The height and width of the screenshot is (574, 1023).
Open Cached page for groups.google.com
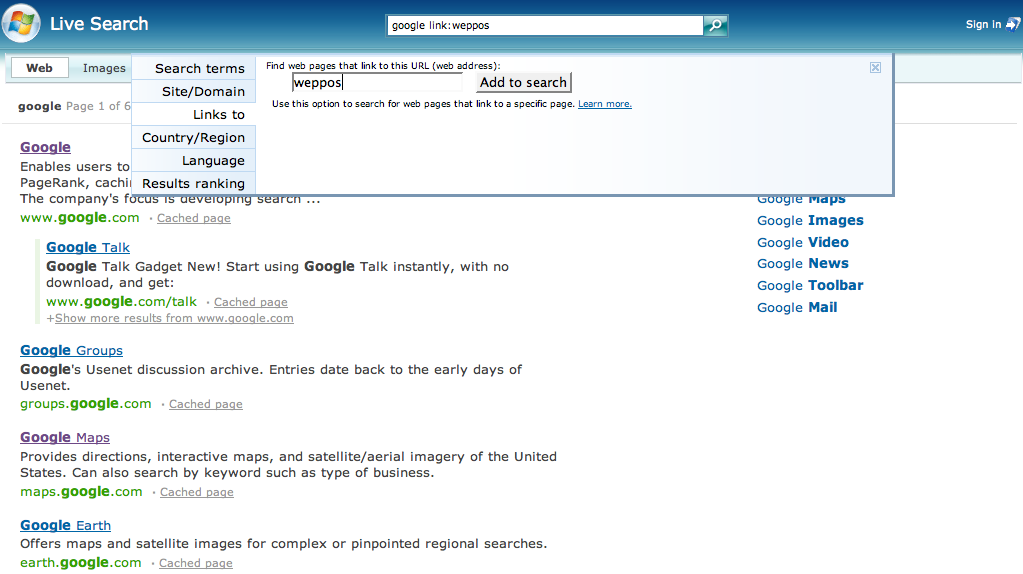pyautogui.click(x=206, y=404)
